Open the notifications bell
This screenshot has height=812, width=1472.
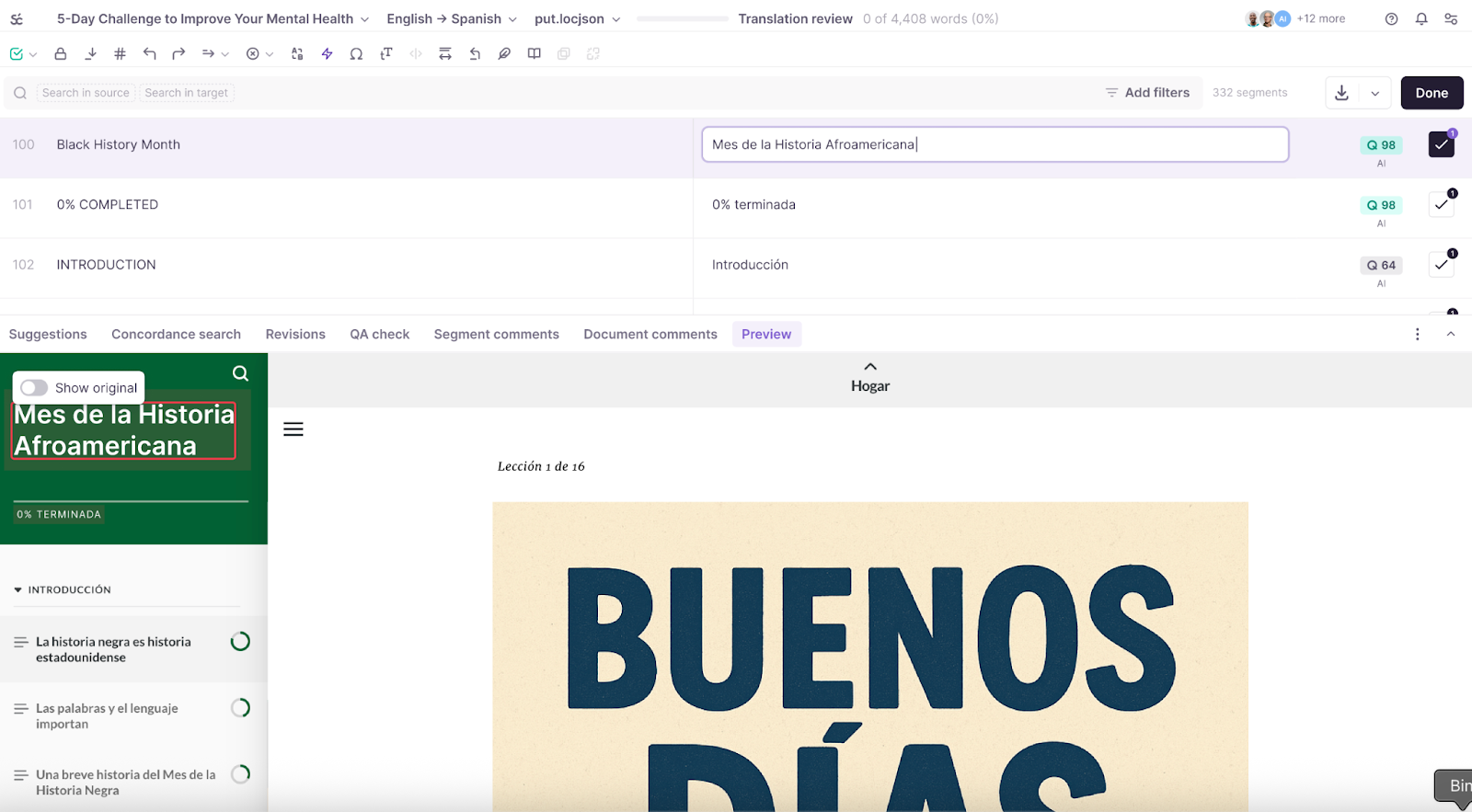click(x=1421, y=18)
